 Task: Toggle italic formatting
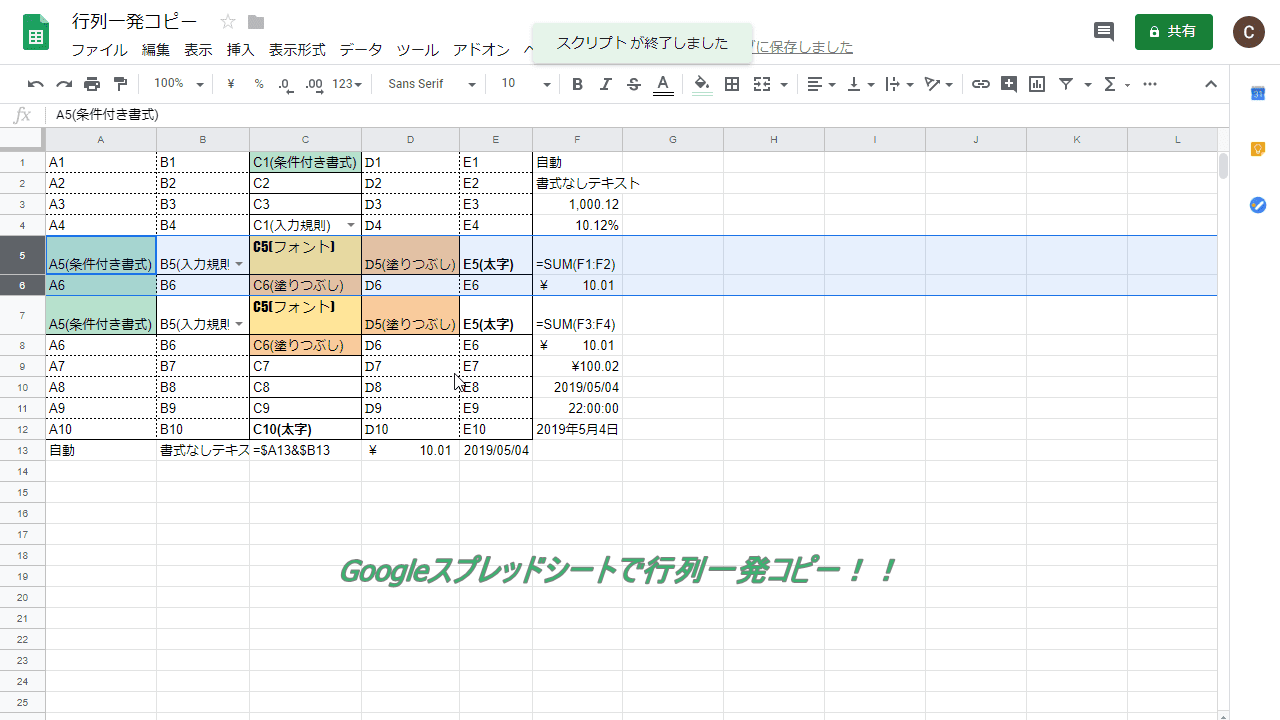click(x=605, y=84)
